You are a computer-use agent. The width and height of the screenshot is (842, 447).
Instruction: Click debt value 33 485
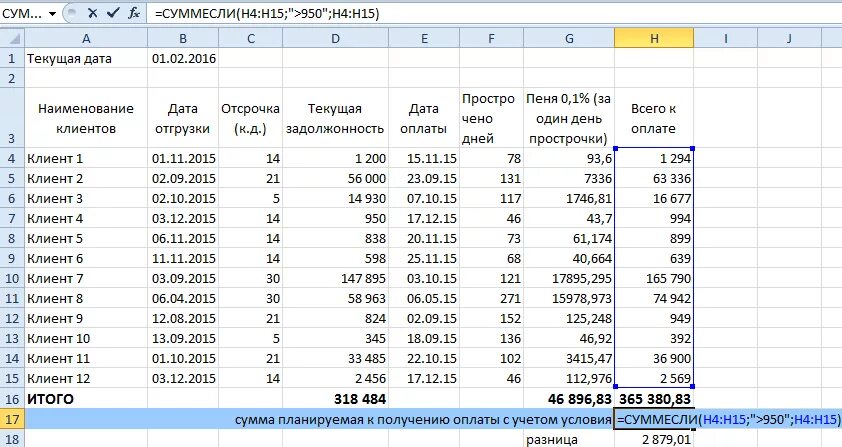[336, 358]
